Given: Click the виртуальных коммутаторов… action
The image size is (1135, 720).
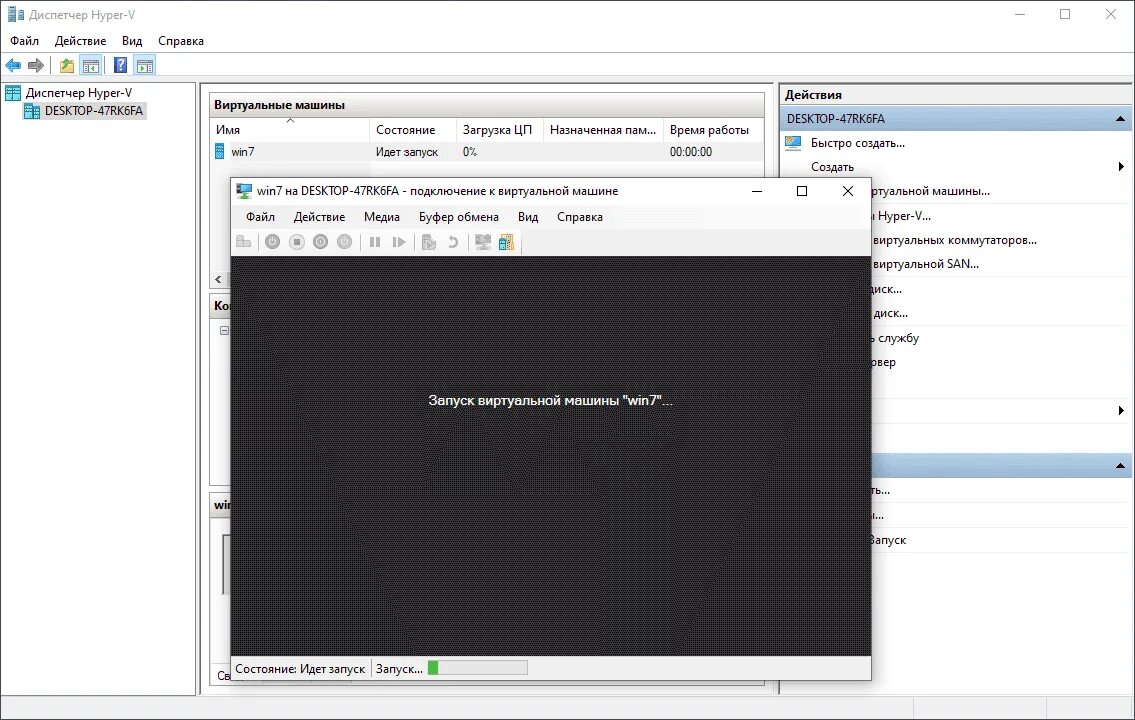Looking at the screenshot, I should point(954,240).
